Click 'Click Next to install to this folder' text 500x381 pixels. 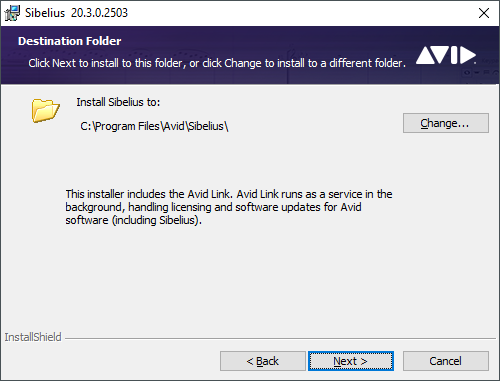pos(107,63)
